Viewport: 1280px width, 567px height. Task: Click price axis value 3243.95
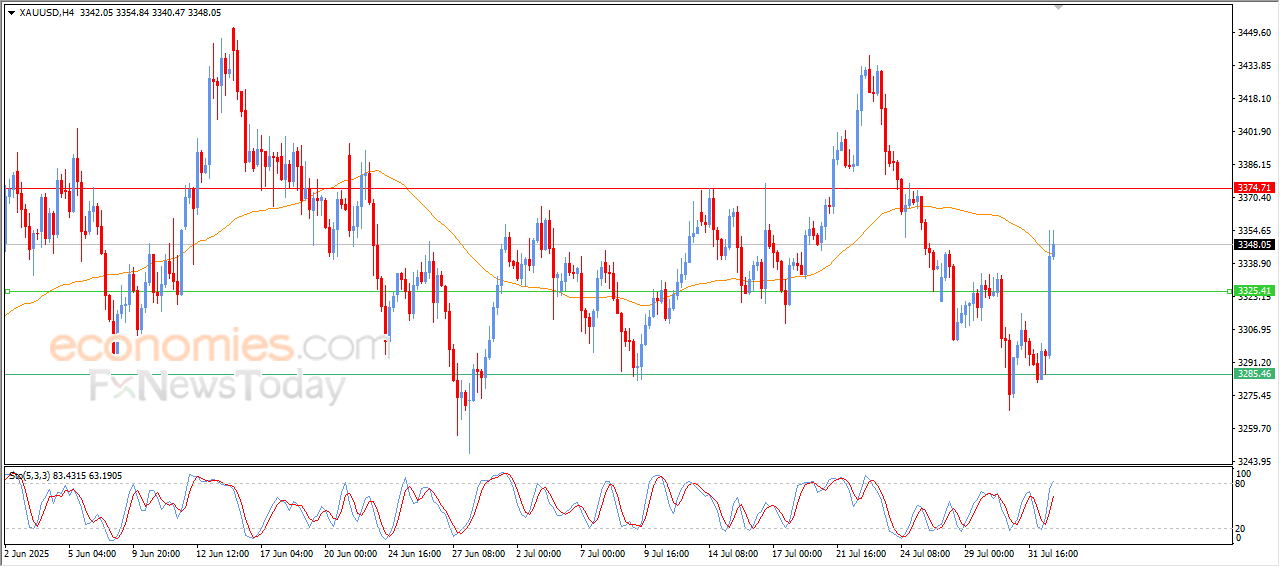(1254, 462)
